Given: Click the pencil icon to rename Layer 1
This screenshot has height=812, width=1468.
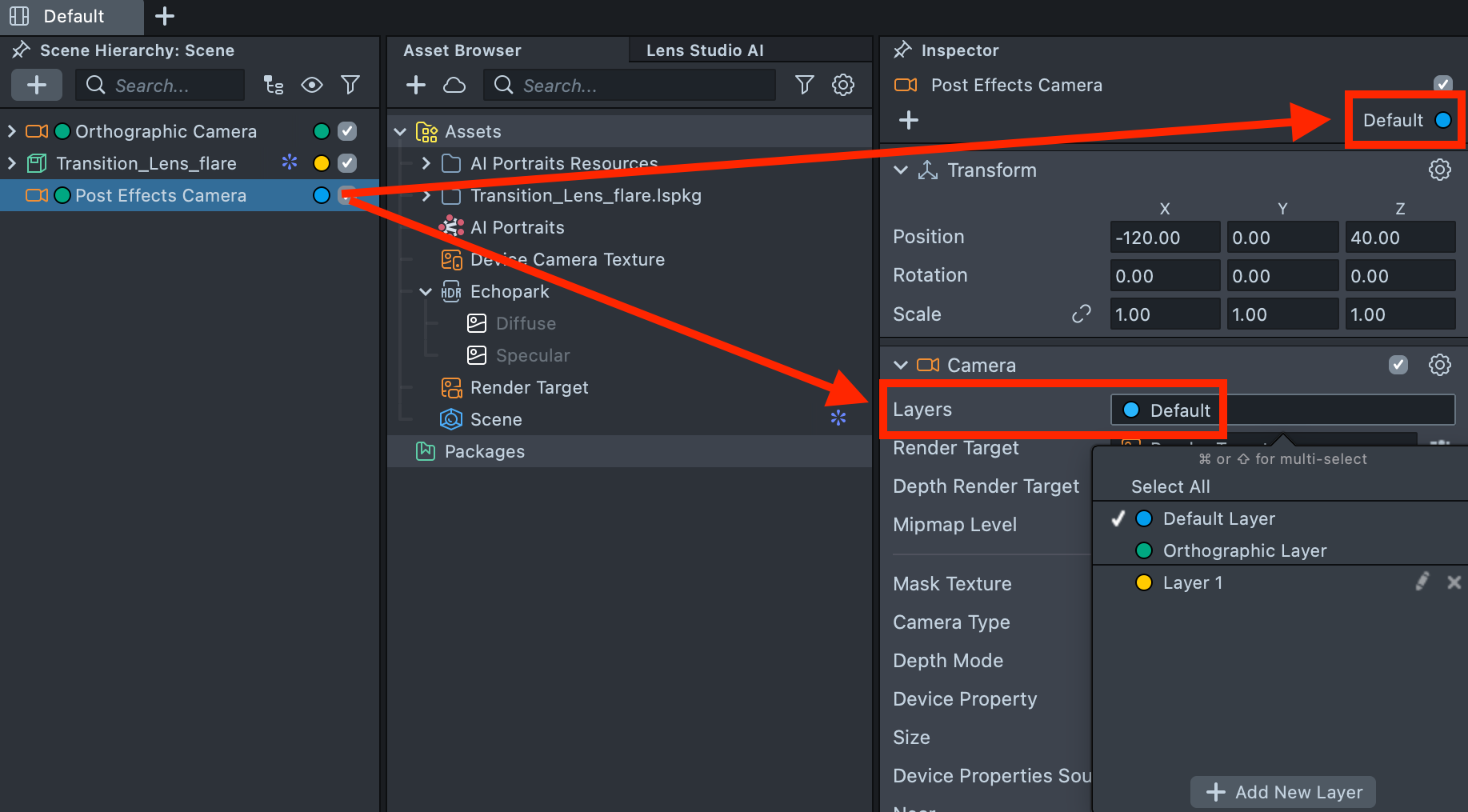Looking at the screenshot, I should [x=1422, y=582].
